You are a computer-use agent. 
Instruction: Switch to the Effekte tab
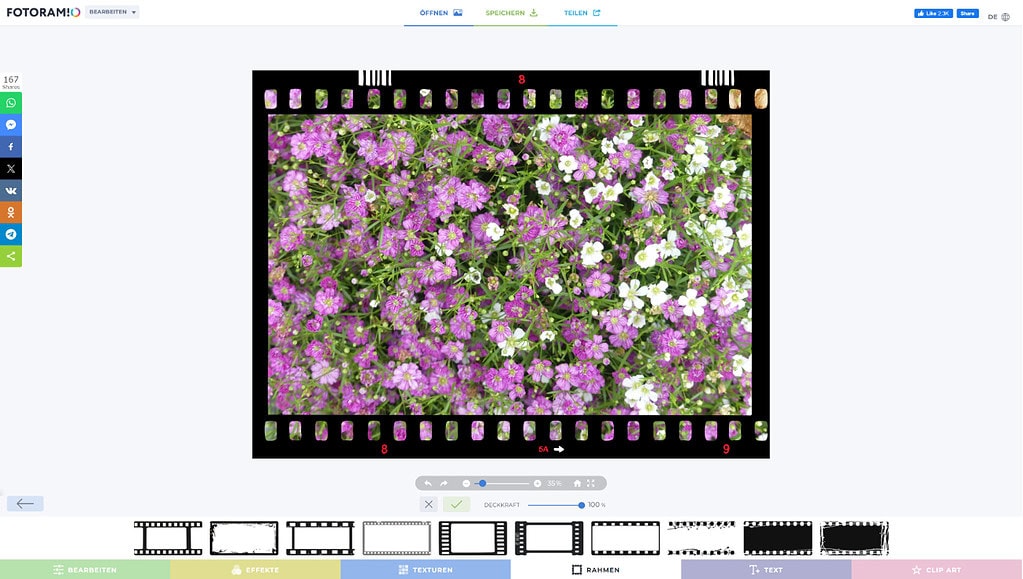(x=255, y=569)
